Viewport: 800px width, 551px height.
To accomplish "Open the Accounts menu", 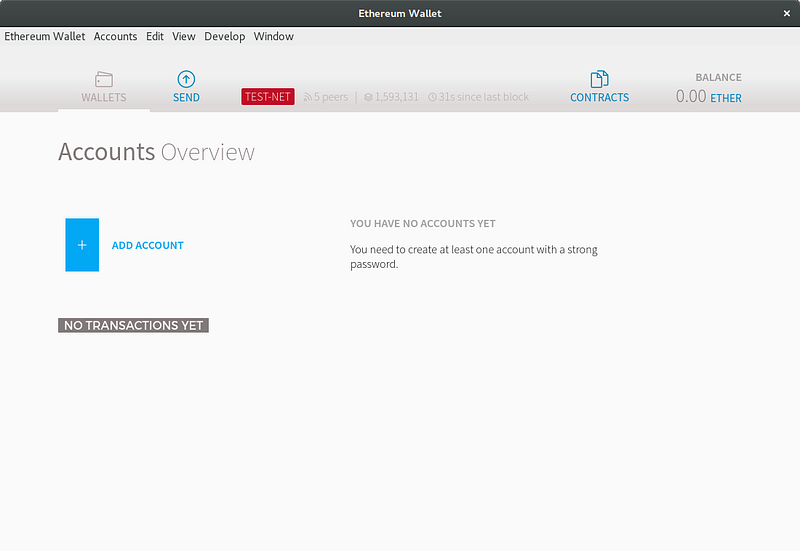I will [115, 36].
